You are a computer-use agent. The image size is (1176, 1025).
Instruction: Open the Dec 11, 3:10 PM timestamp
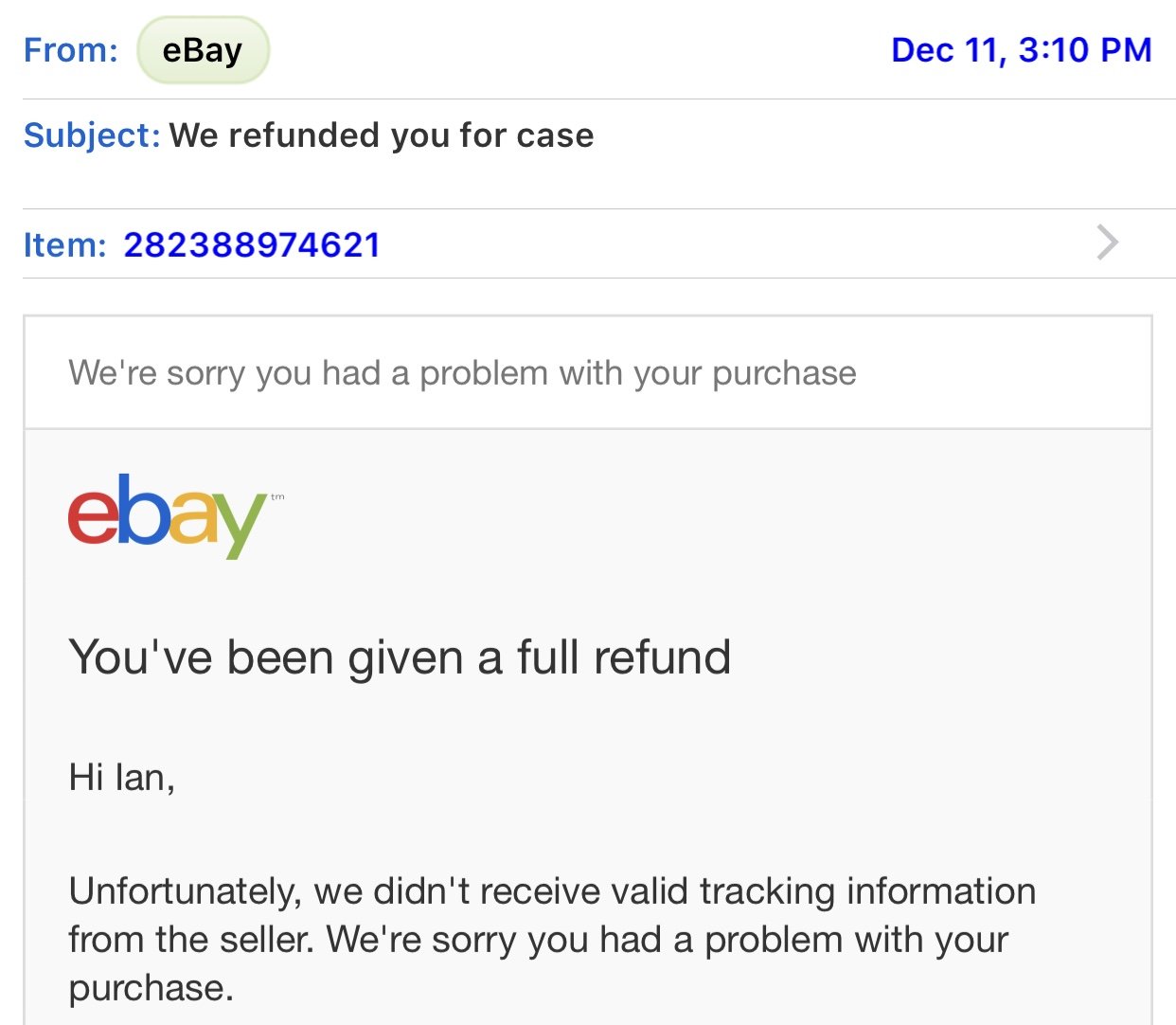tap(1022, 50)
